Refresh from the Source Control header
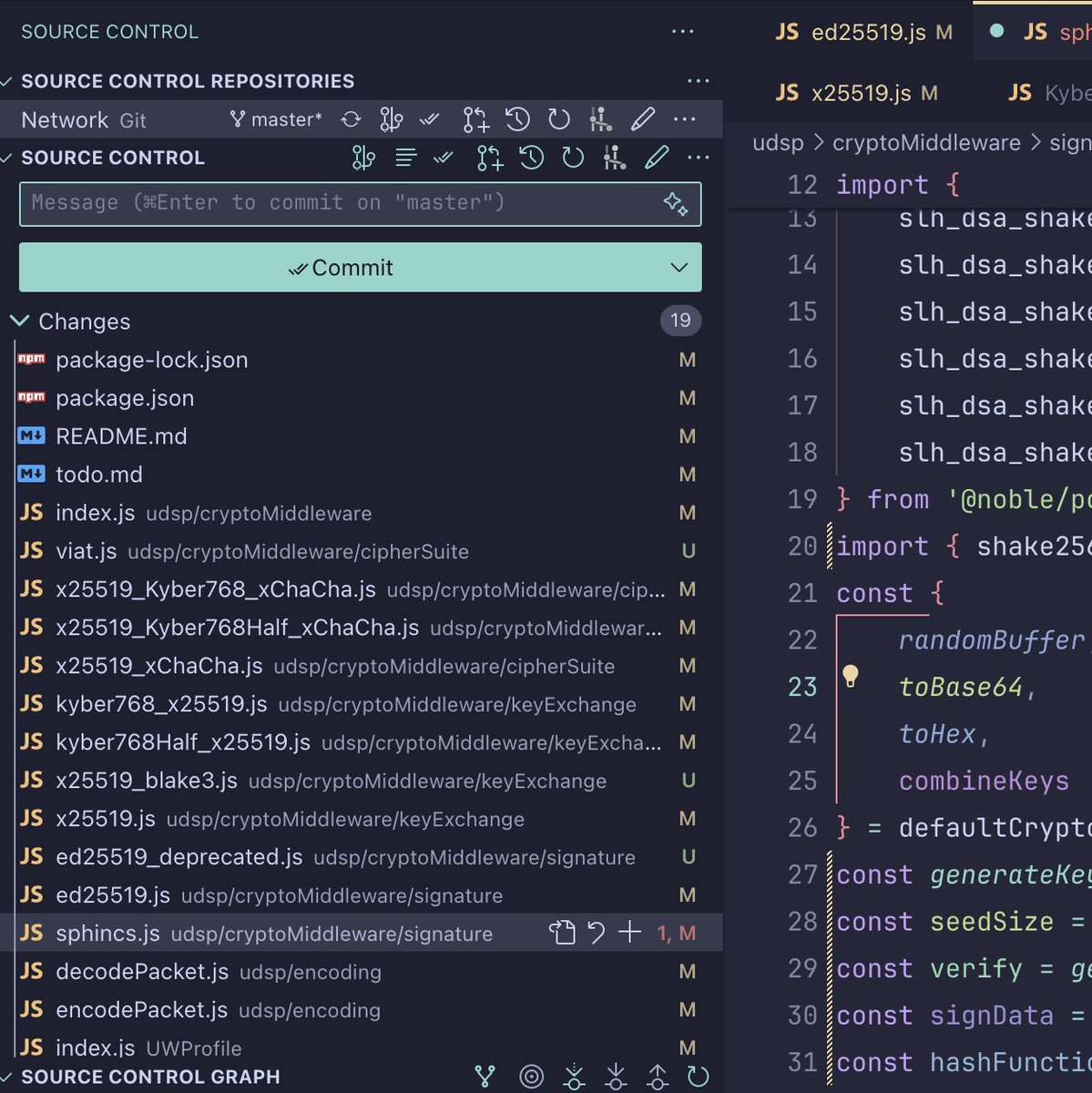The width and height of the screenshot is (1092, 1093). [x=573, y=158]
